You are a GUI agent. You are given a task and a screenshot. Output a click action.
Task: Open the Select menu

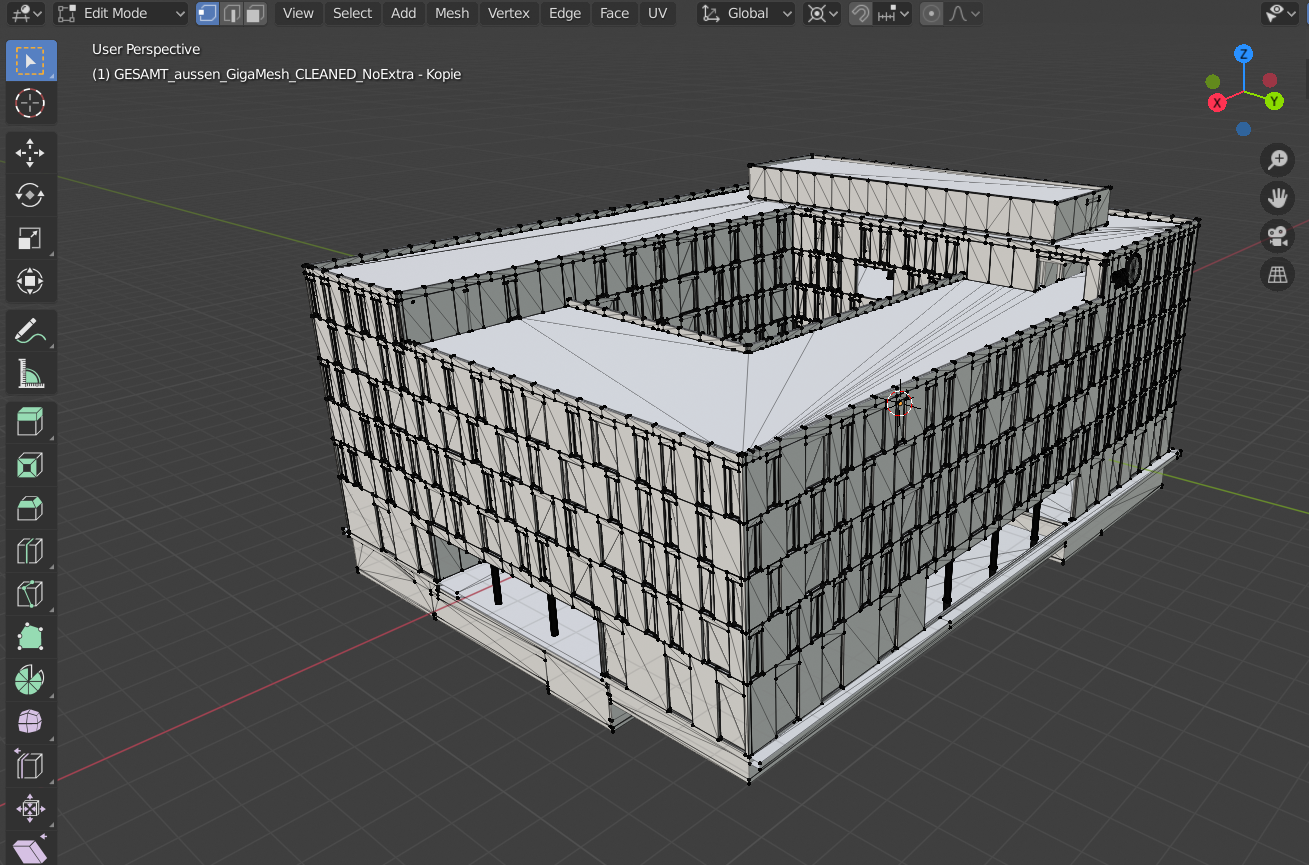tap(353, 13)
